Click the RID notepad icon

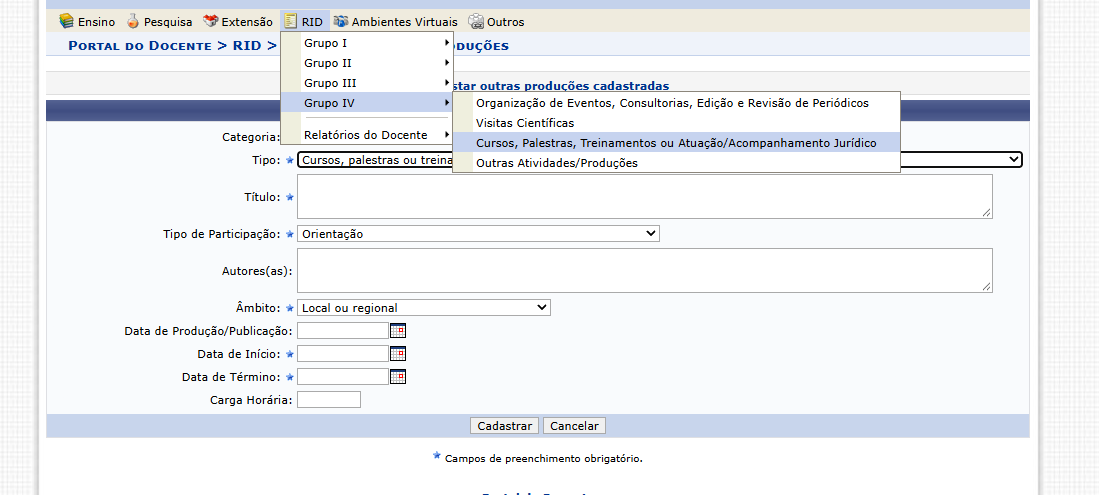pos(291,21)
